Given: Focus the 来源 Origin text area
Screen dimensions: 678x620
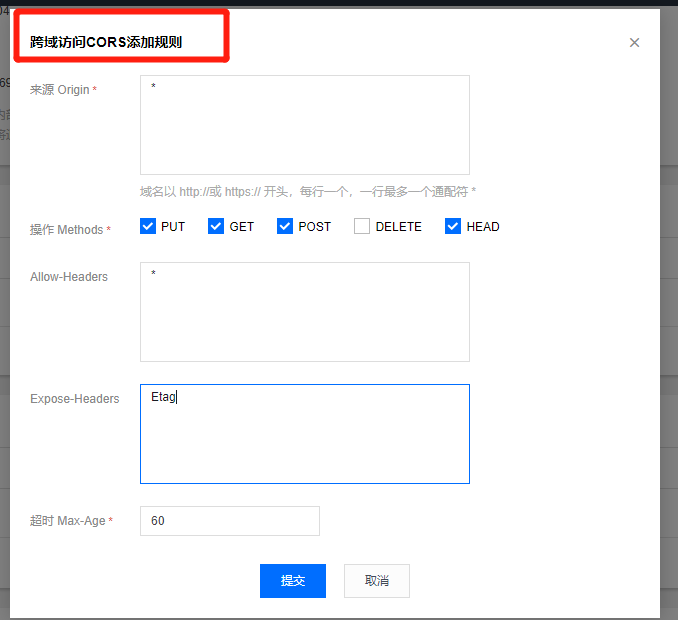Looking at the screenshot, I should pos(305,125).
